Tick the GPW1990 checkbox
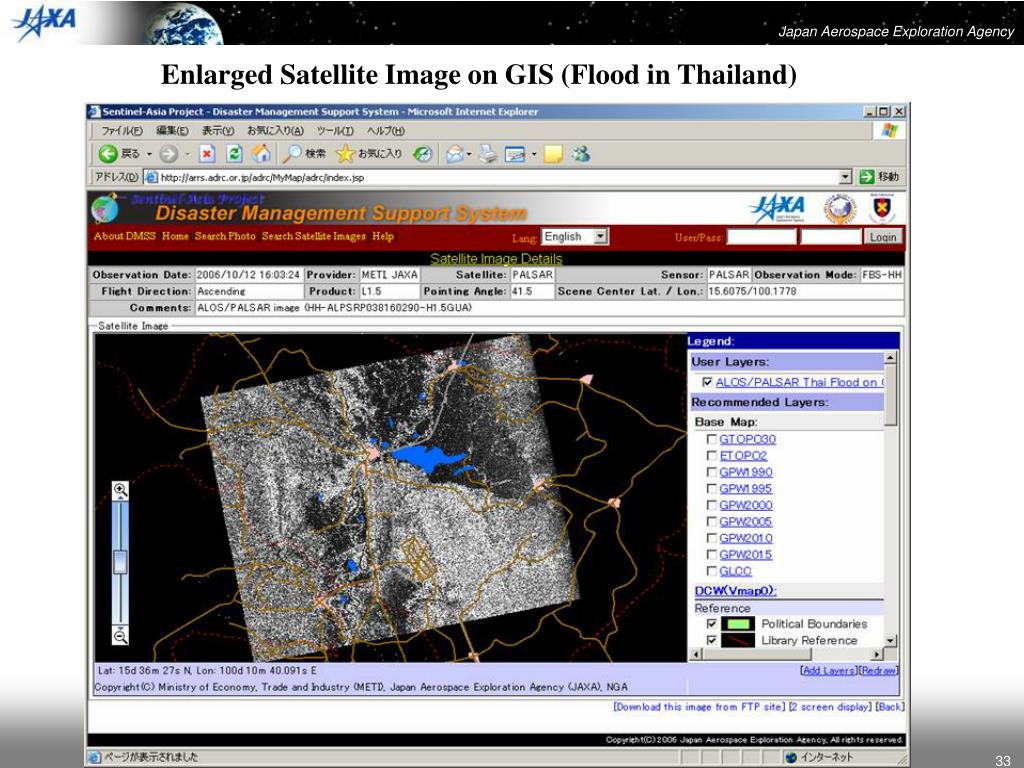Image resolution: width=1024 pixels, height=768 pixels. click(x=712, y=472)
